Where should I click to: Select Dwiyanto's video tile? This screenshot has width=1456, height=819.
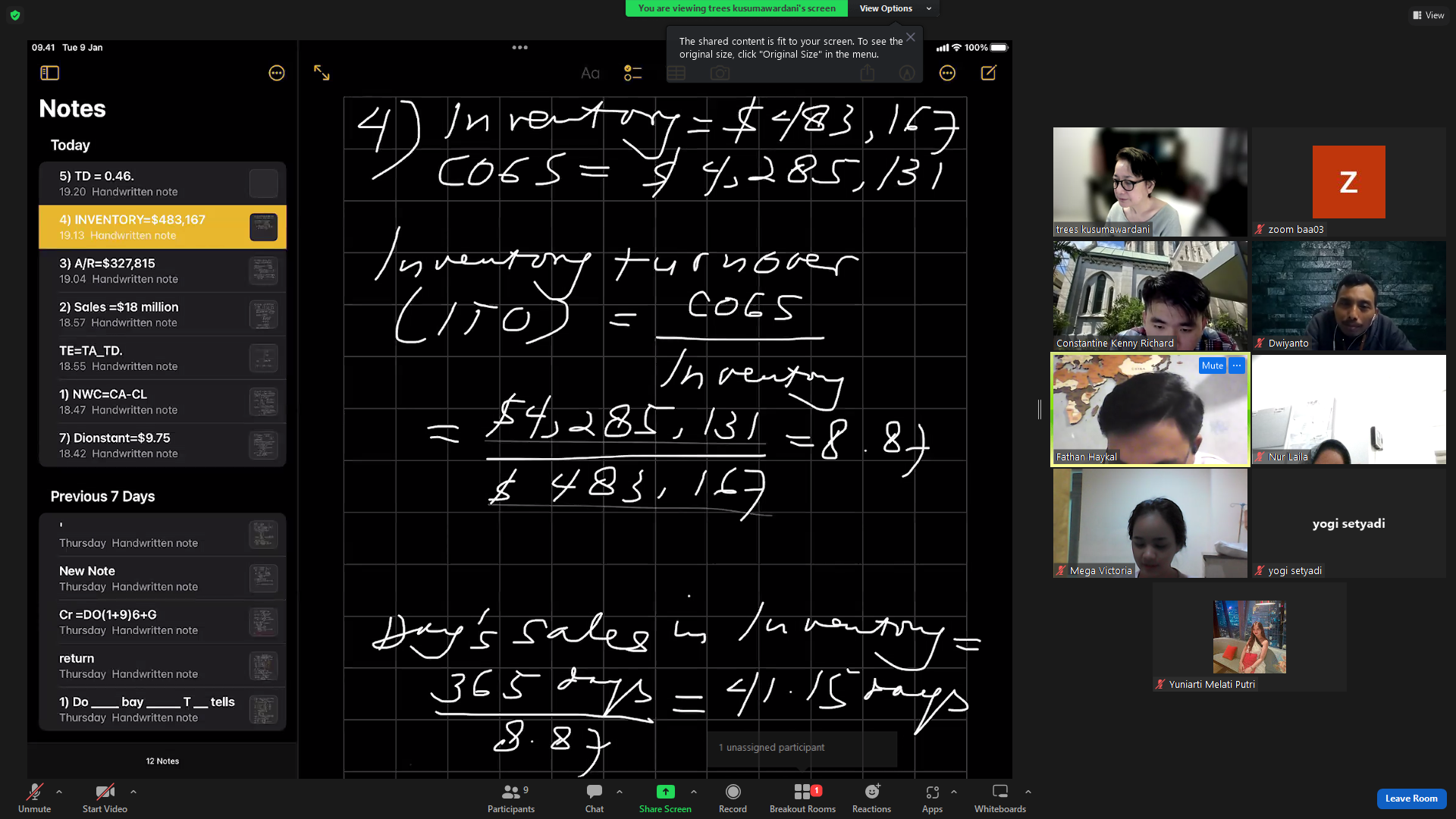click(x=1349, y=296)
